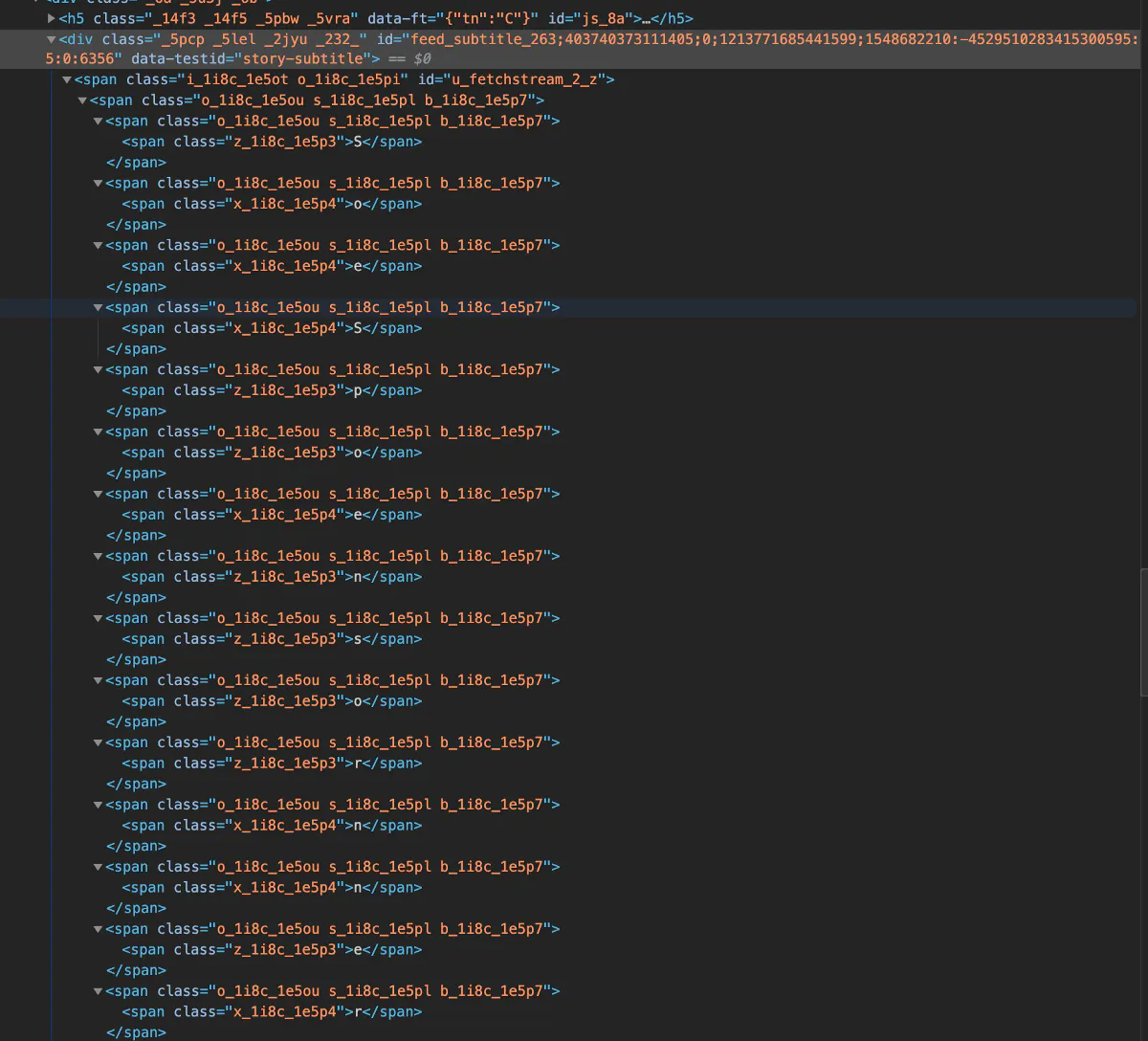Collapse parent span of z_1i8c_1e5p3 capital S
The width and height of the screenshot is (1148, 1041).
click(98, 122)
